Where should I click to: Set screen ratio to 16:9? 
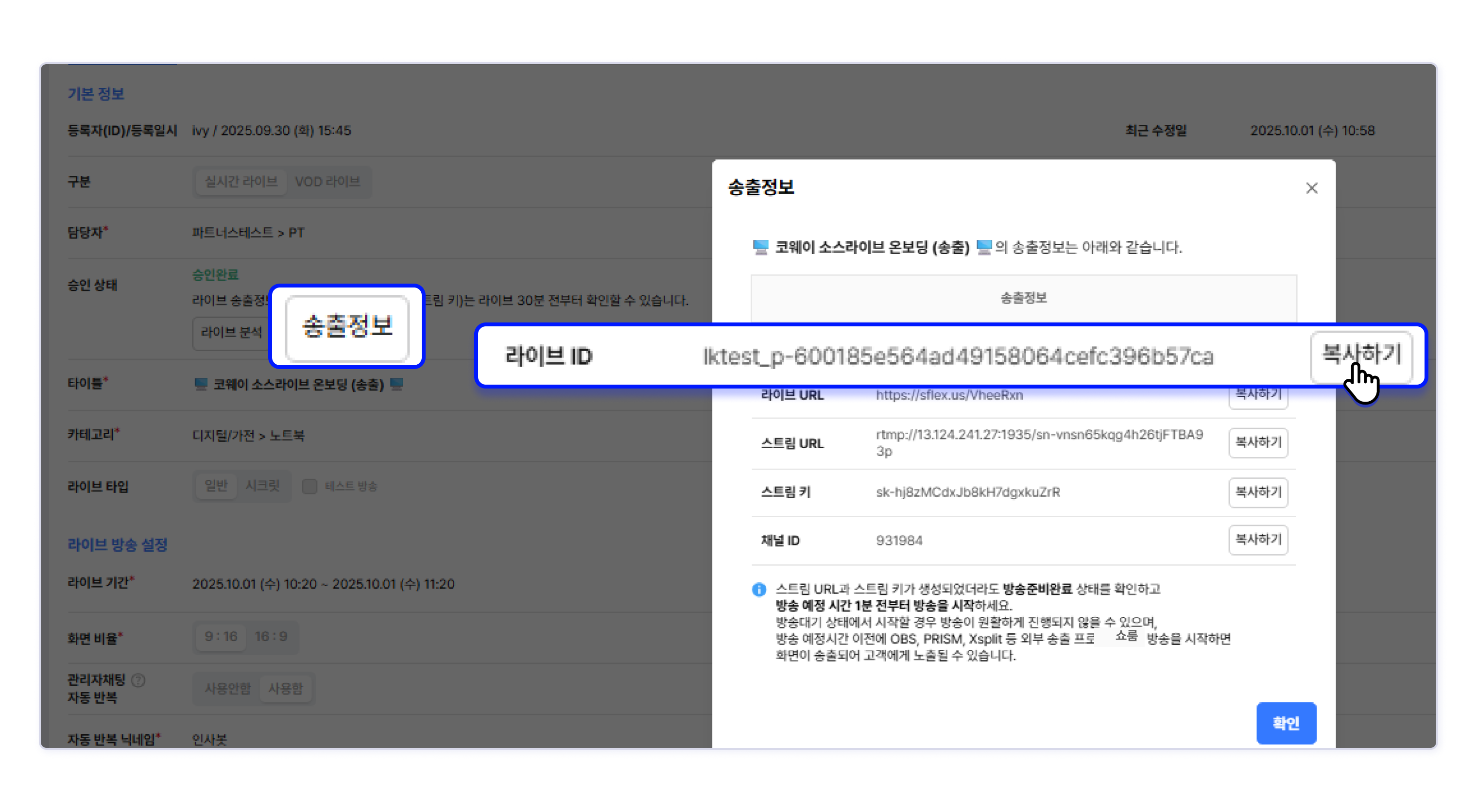[271, 636]
